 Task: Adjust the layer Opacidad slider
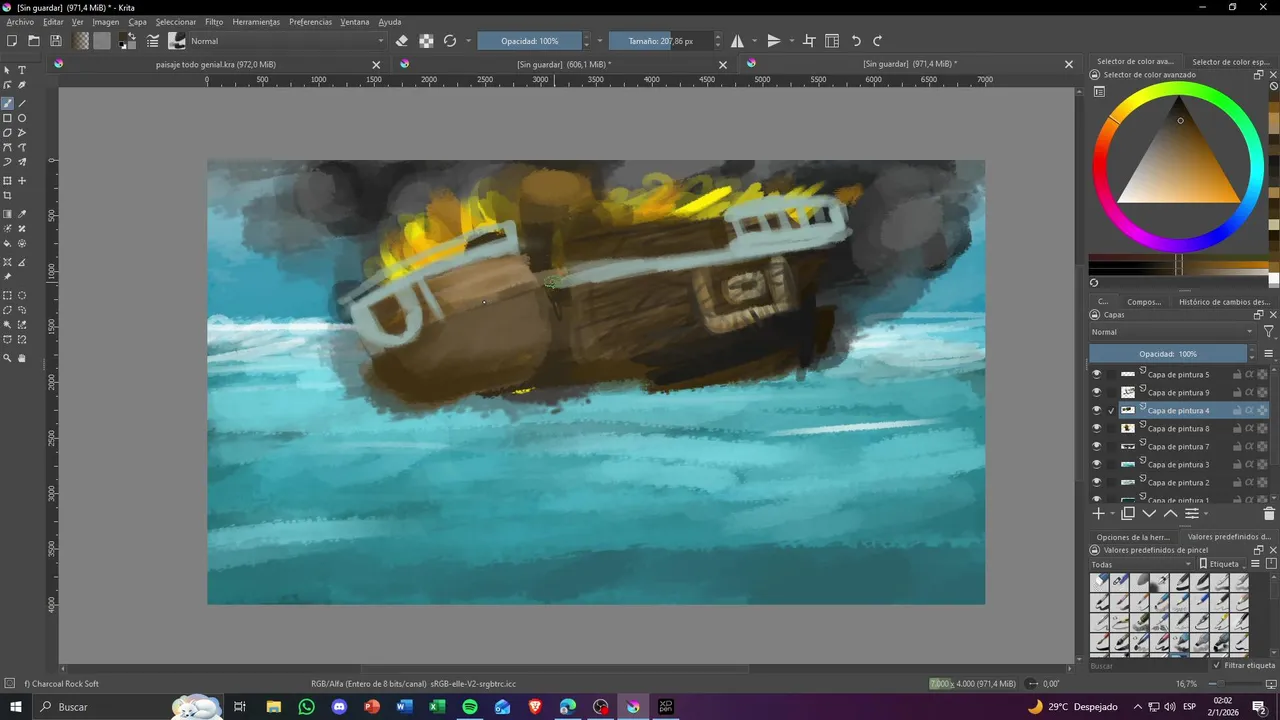click(1168, 354)
